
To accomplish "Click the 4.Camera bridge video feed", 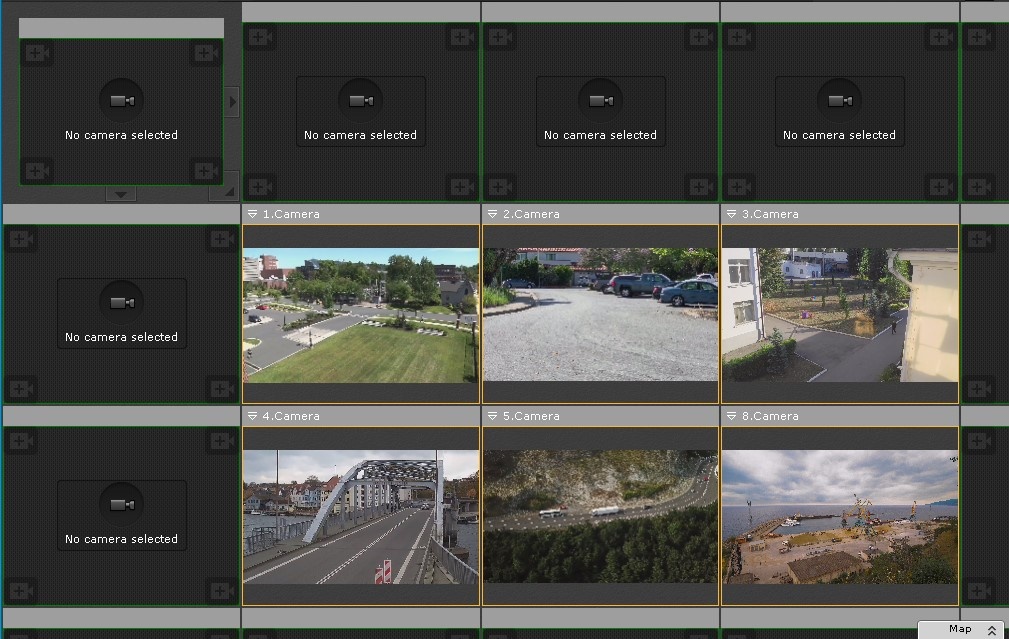I will (x=360, y=516).
